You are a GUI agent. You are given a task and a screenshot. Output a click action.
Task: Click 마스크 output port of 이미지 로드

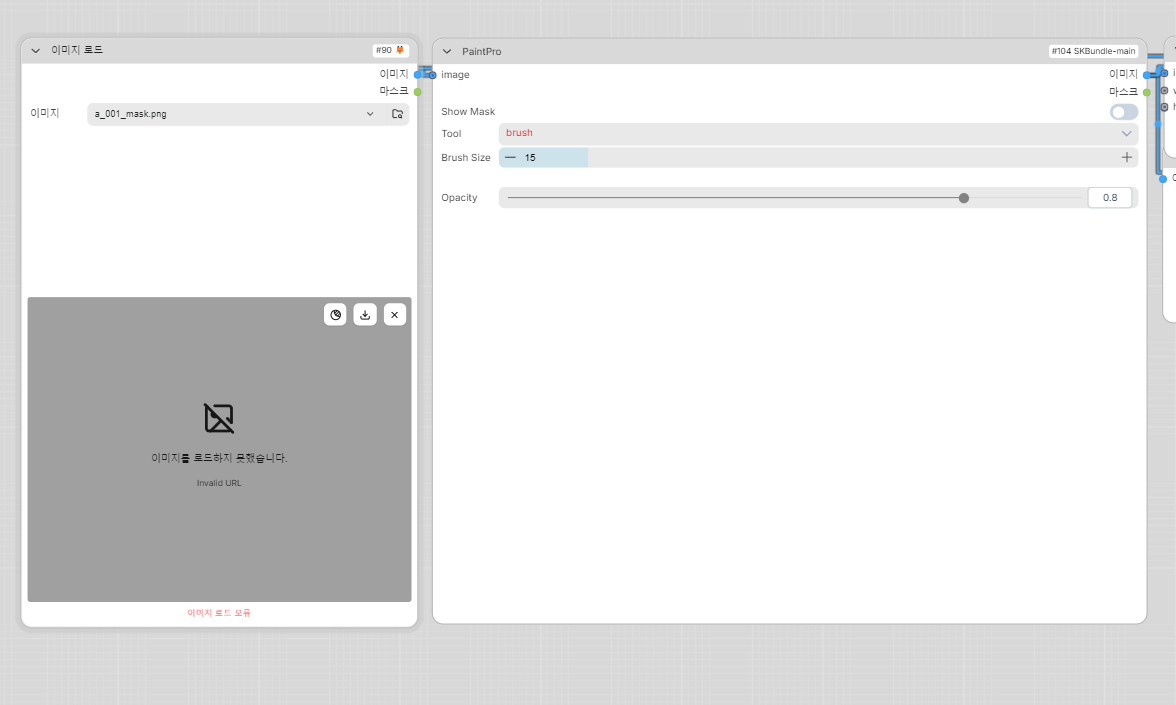(418, 92)
